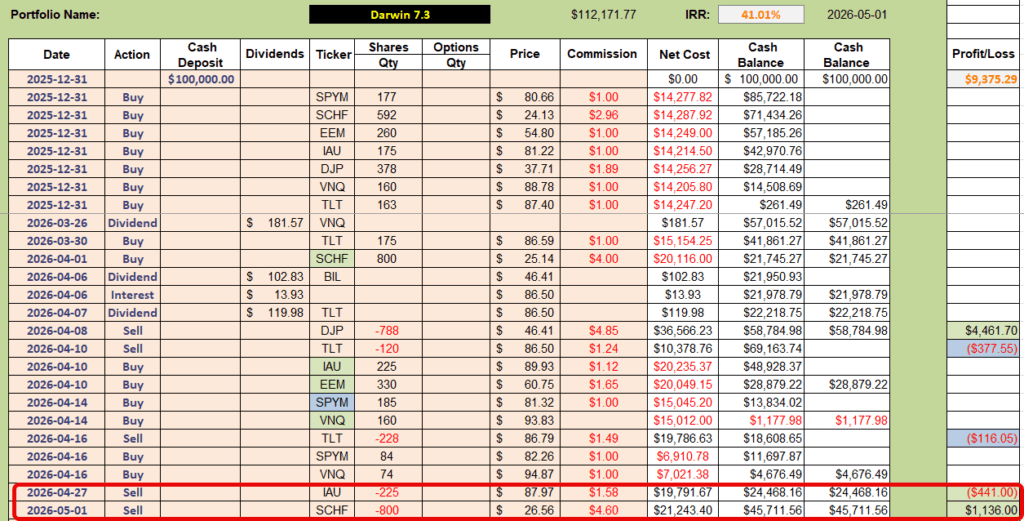Viewport: 1024px width, 521px height.
Task: Click the TLT ticker with 163 shares
Action: click(332, 205)
